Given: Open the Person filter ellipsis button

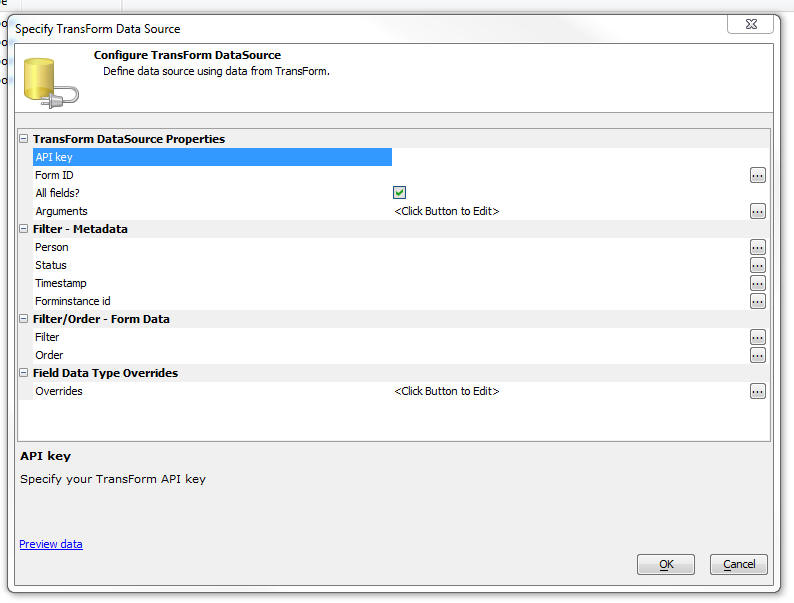Looking at the screenshot, I should [x=757, y=247].
